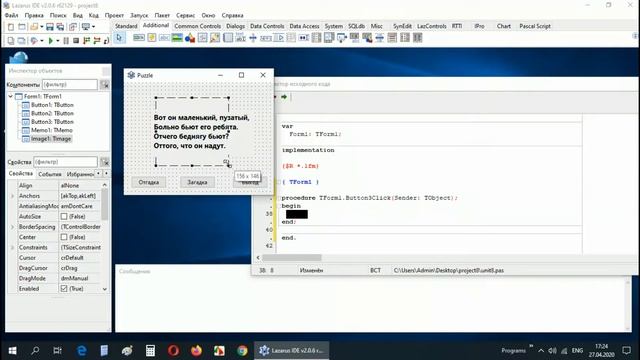The height and width of the screenshot is (360, 640).
Task: Click the Компоненты filter input field
Action: (x=70, y=84)
